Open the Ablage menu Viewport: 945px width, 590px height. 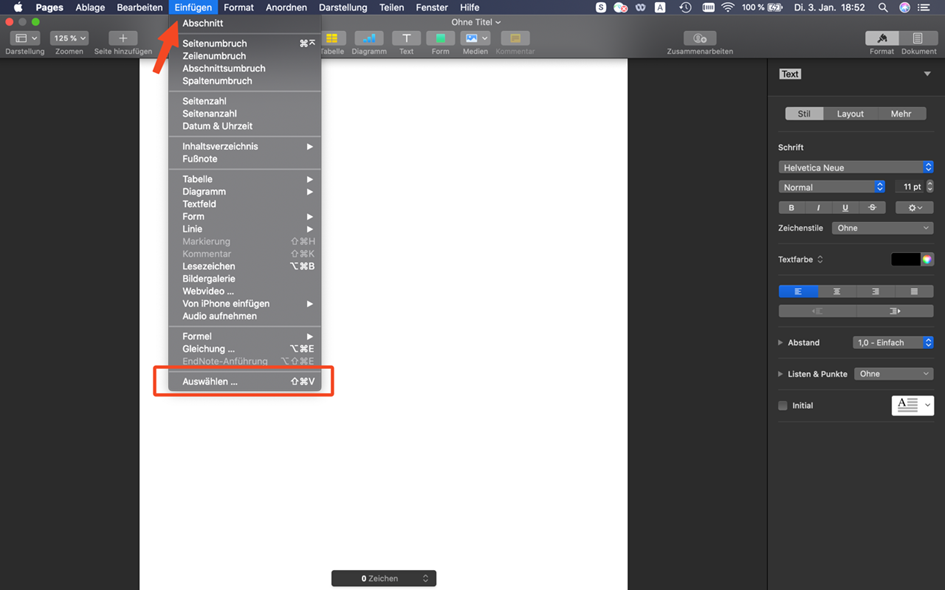point(90,7)
